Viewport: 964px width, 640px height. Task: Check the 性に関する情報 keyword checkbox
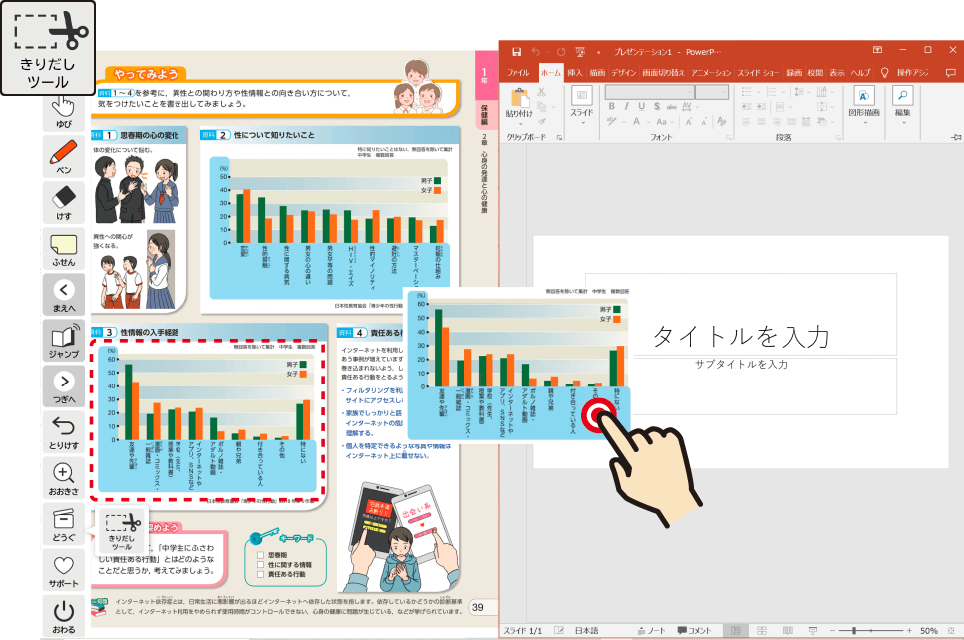(261, 564)
